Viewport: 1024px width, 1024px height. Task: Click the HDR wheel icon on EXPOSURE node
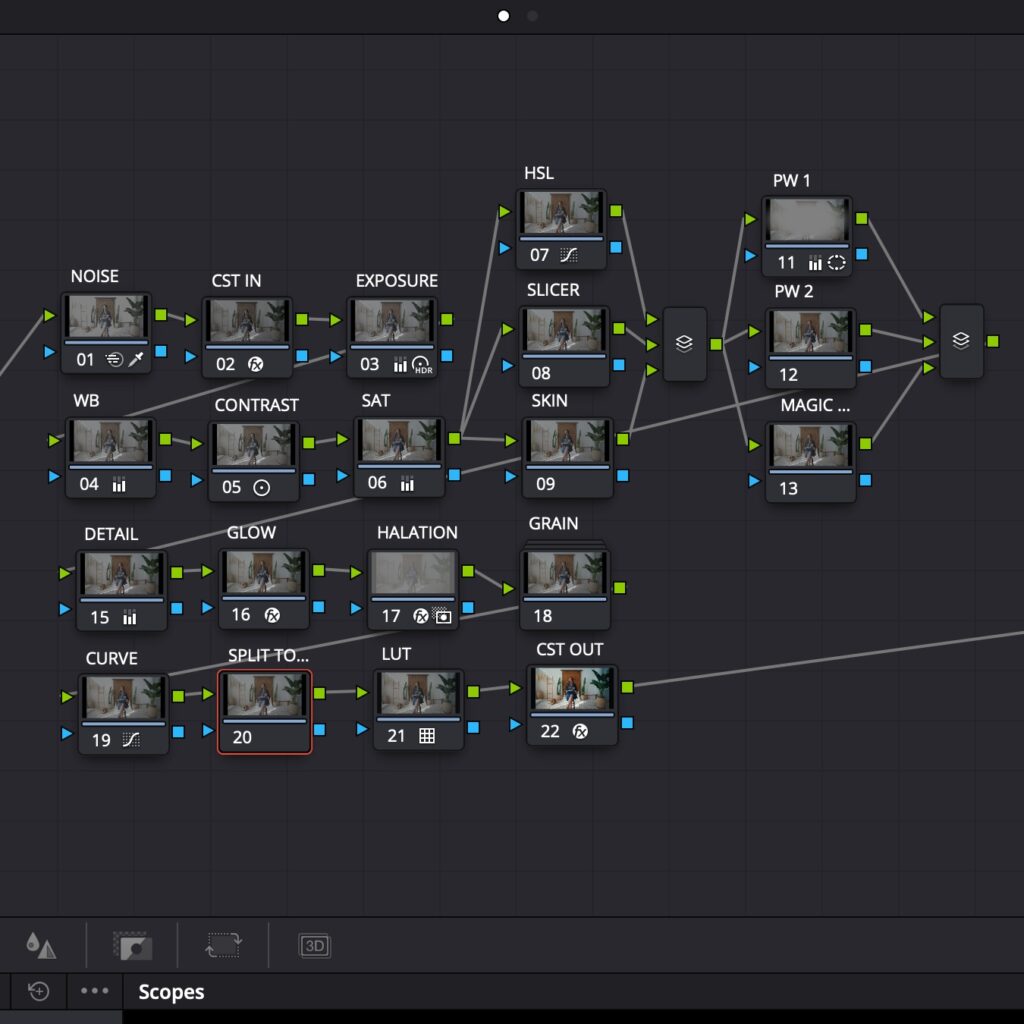coord(421,365)
